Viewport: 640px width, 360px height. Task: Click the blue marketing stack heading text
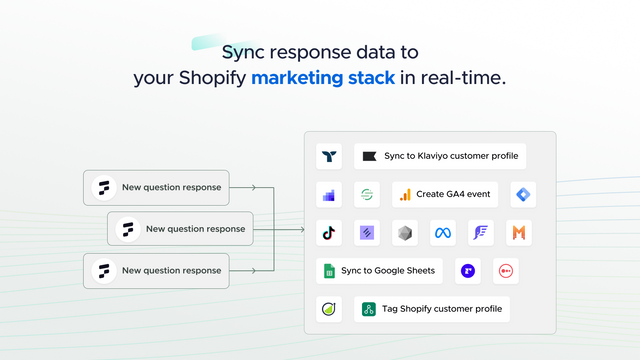click(323, 78)
